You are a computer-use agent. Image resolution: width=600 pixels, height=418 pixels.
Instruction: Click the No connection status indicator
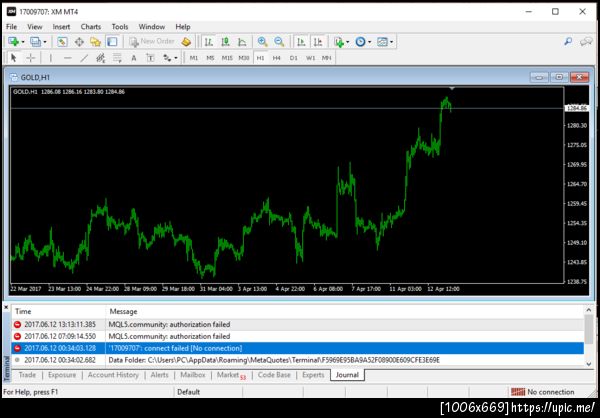(x=543, y=392)
